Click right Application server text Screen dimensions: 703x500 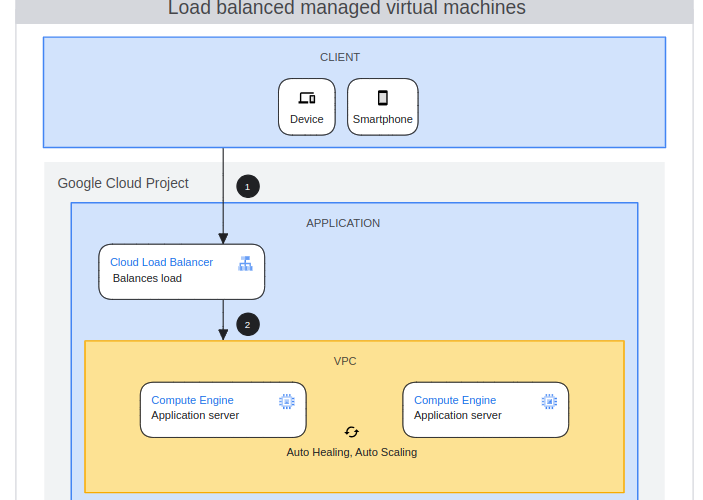[x=458, y=416]
